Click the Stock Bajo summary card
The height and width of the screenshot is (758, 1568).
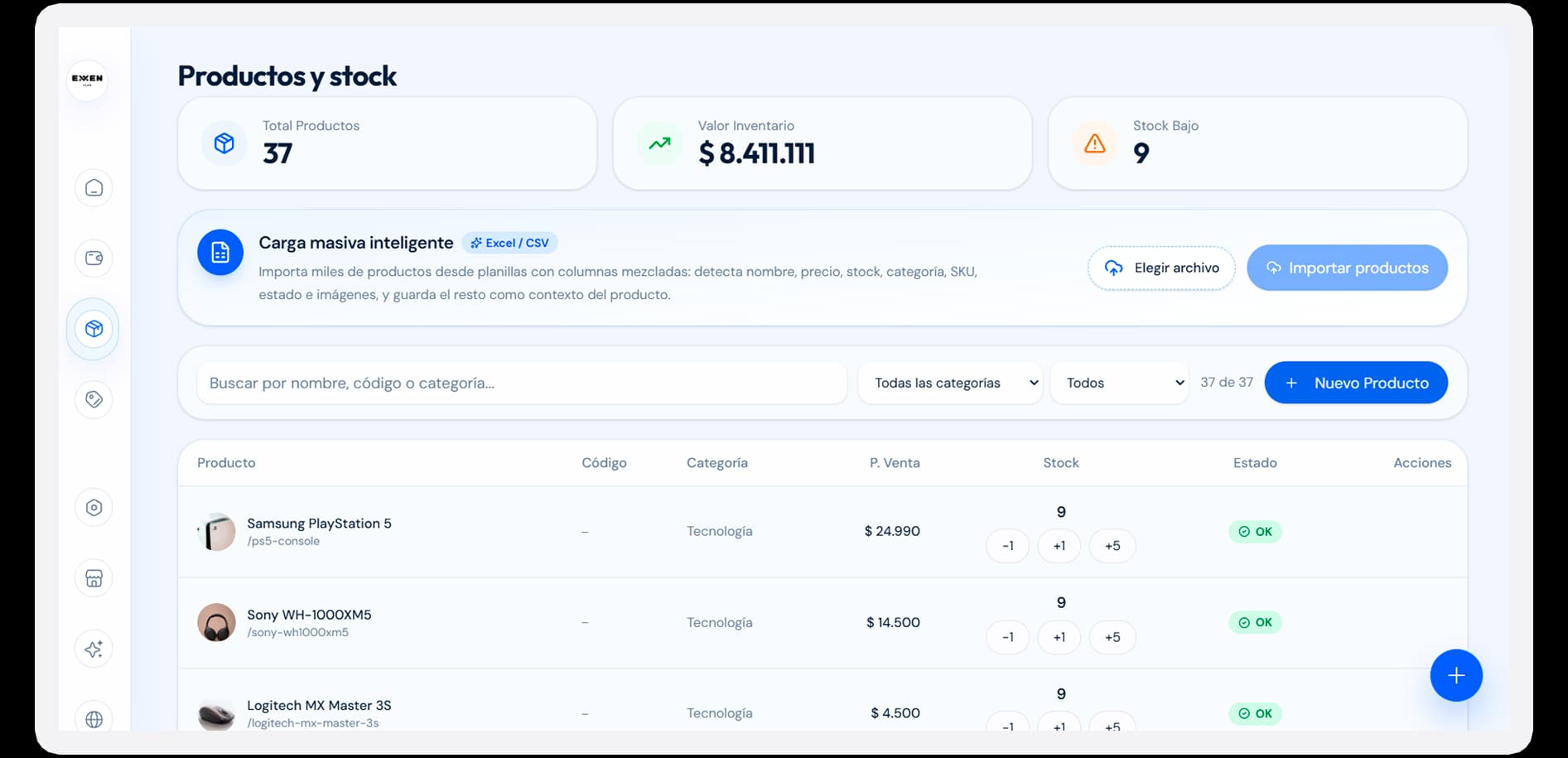tap(1257, 143)
